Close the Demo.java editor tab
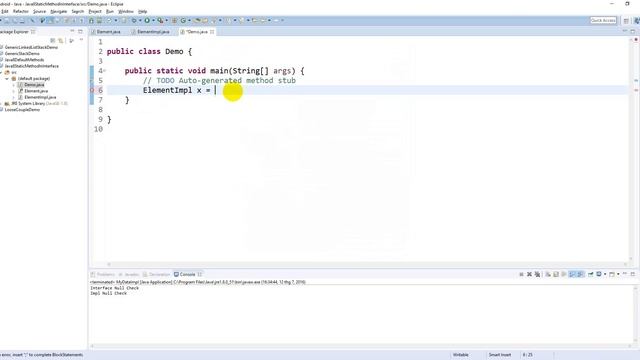640x360 pixels. point(212,31)
